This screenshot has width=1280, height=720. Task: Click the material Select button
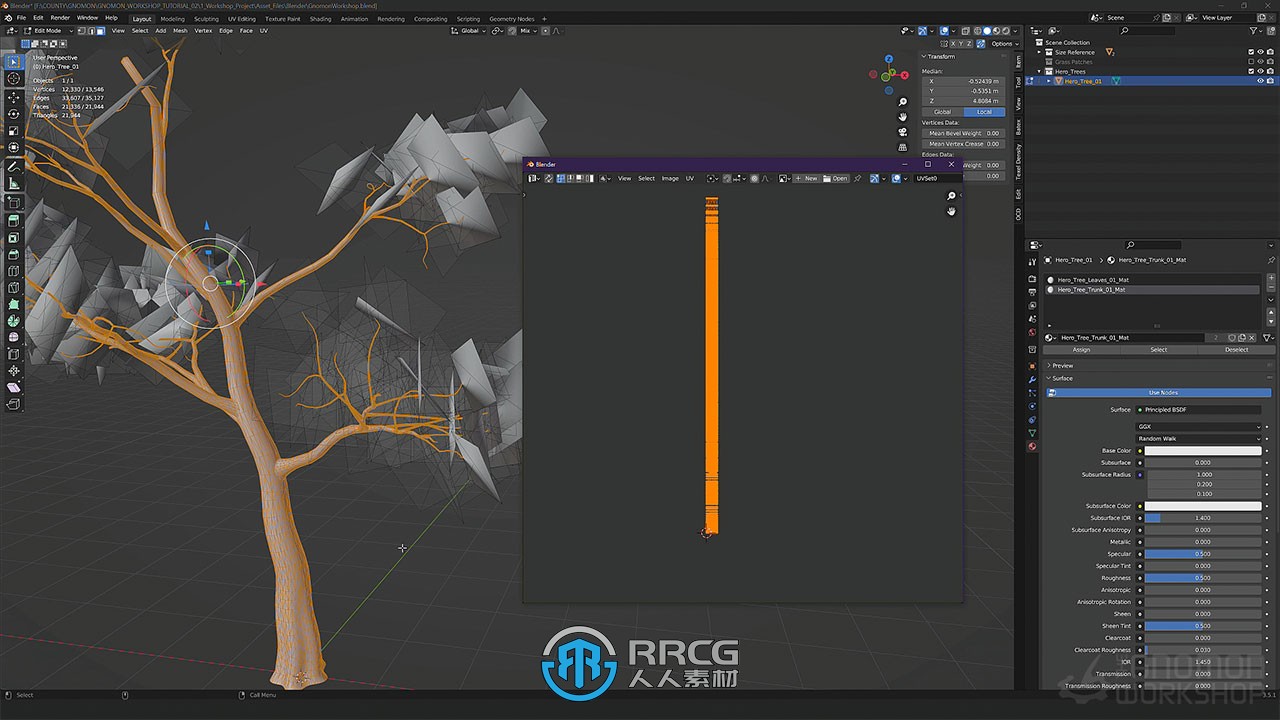[1158, 350]
